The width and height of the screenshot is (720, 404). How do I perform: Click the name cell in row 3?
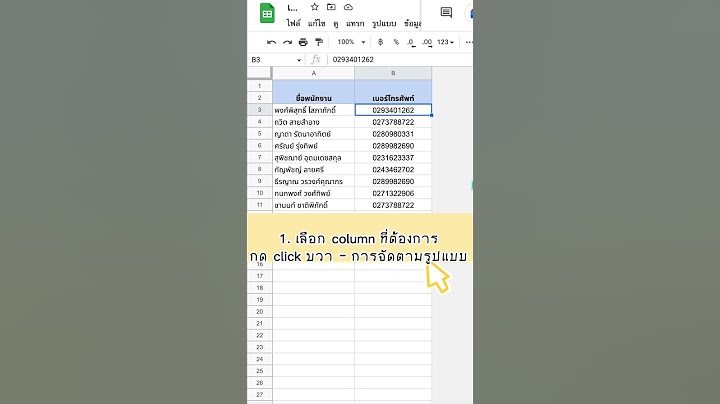click(x=314, y=110)
